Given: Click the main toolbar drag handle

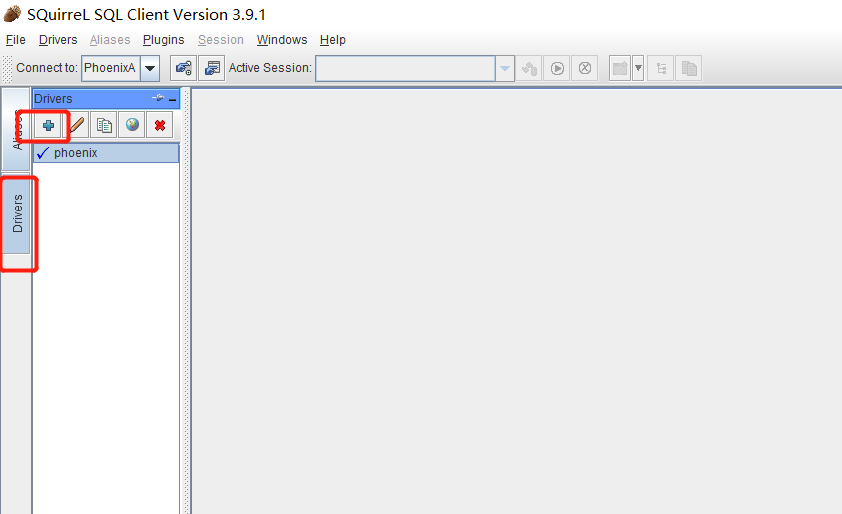Looking at the screenshot, I should 8,69.
